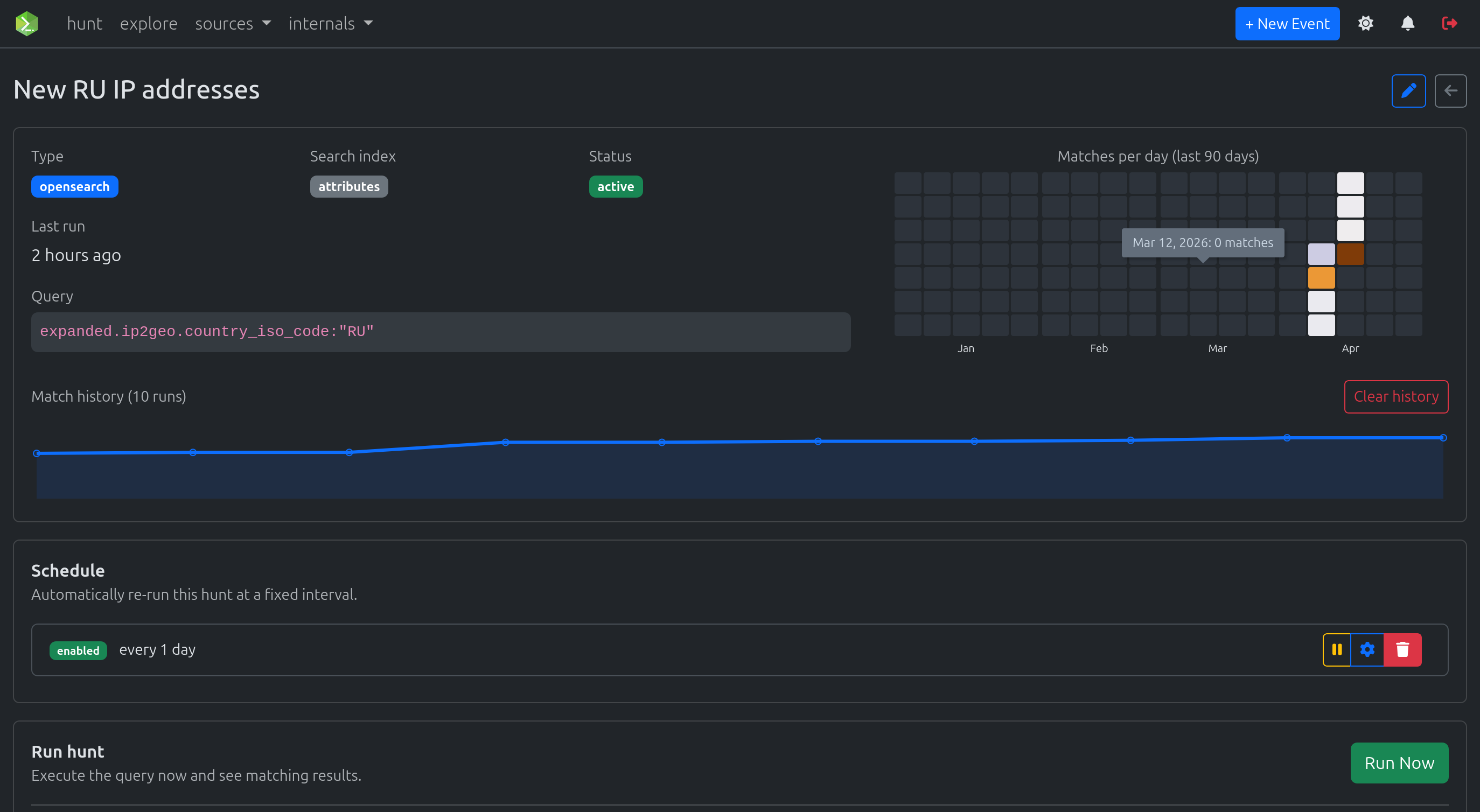Open the explore menu item
Image resolution: width=1480 pixels, height=812 pixels.
(148, 24)
